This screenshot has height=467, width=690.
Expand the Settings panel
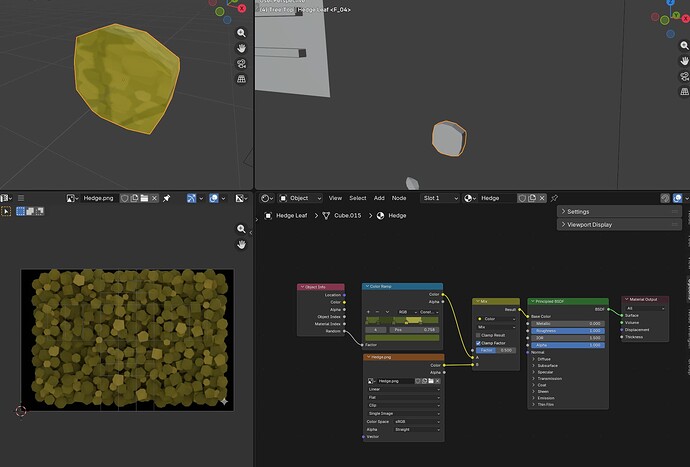point(619,212)
